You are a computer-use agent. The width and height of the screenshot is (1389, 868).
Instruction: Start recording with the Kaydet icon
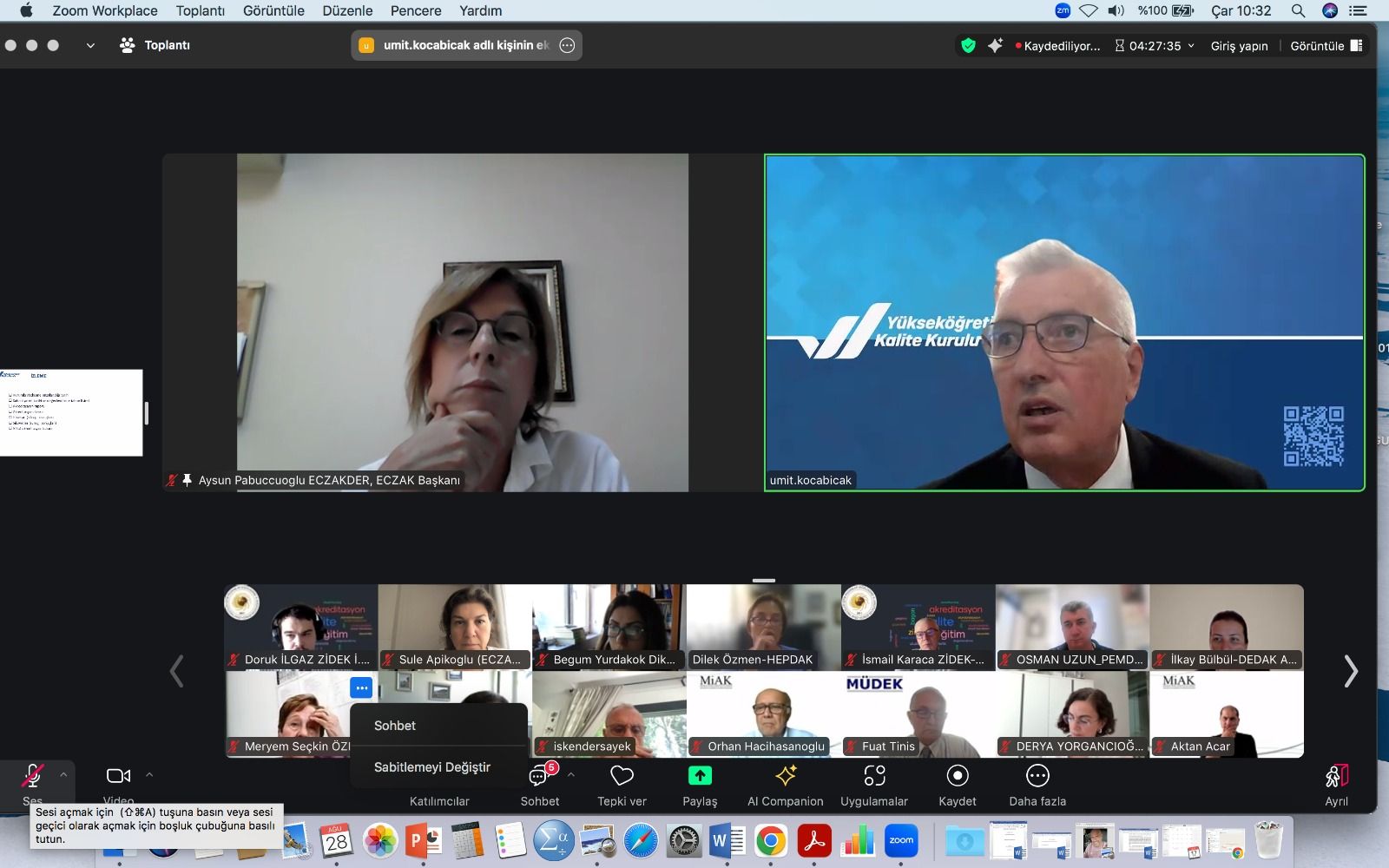pos(957,775)
